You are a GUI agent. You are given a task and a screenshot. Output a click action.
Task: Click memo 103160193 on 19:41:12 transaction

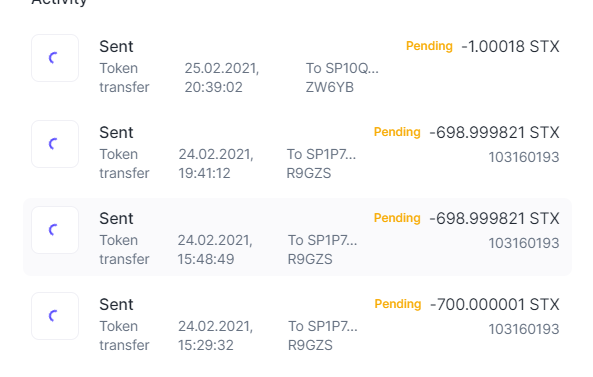click(524, 157)
